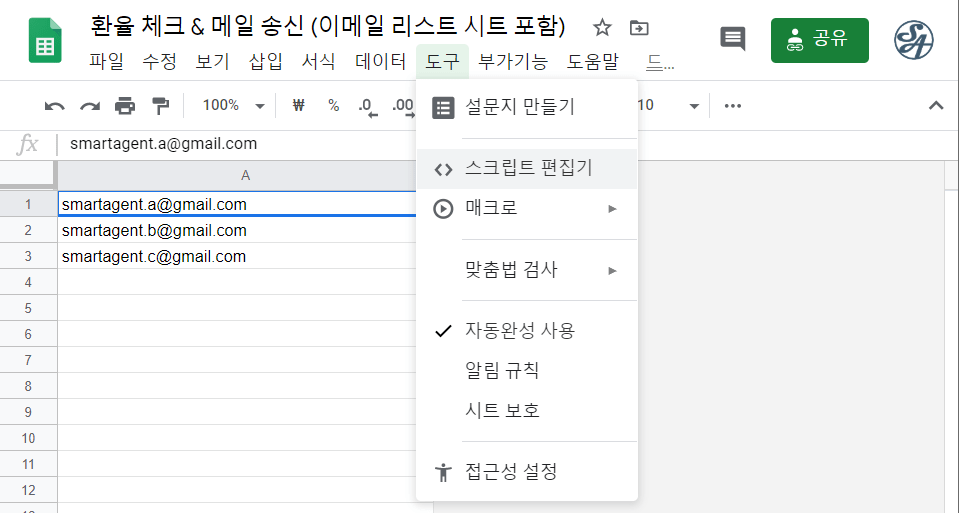Select 알림 규칙 menu entry
This screenshot has width=959, height=513.
point(527,371)
